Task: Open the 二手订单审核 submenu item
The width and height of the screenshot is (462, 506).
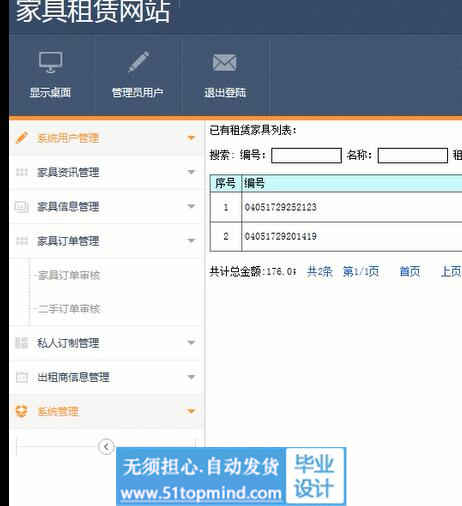Action: (x=69, y=309)
